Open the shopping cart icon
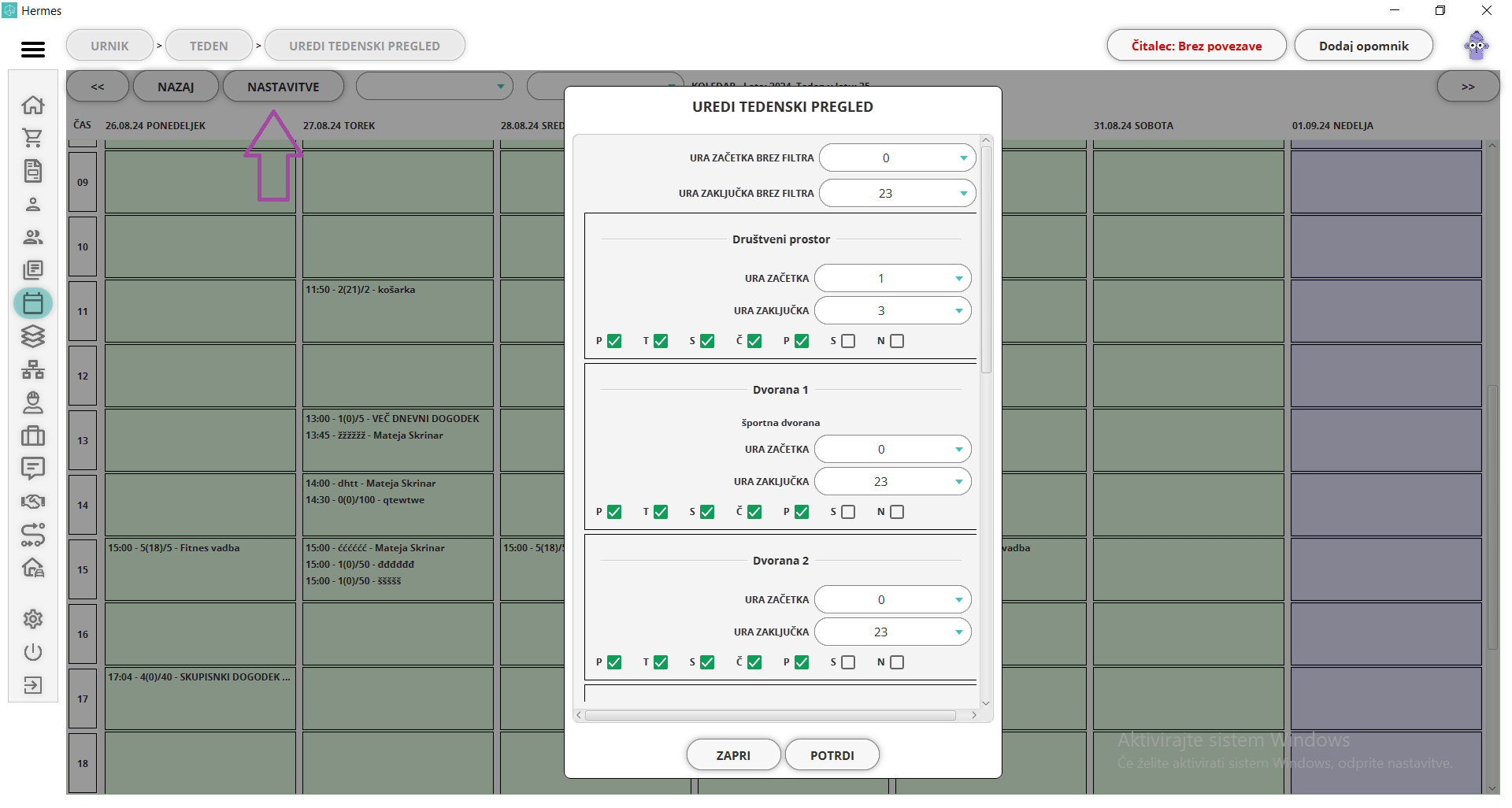This screenshot has width=1512, height=808. pos(32,138)
